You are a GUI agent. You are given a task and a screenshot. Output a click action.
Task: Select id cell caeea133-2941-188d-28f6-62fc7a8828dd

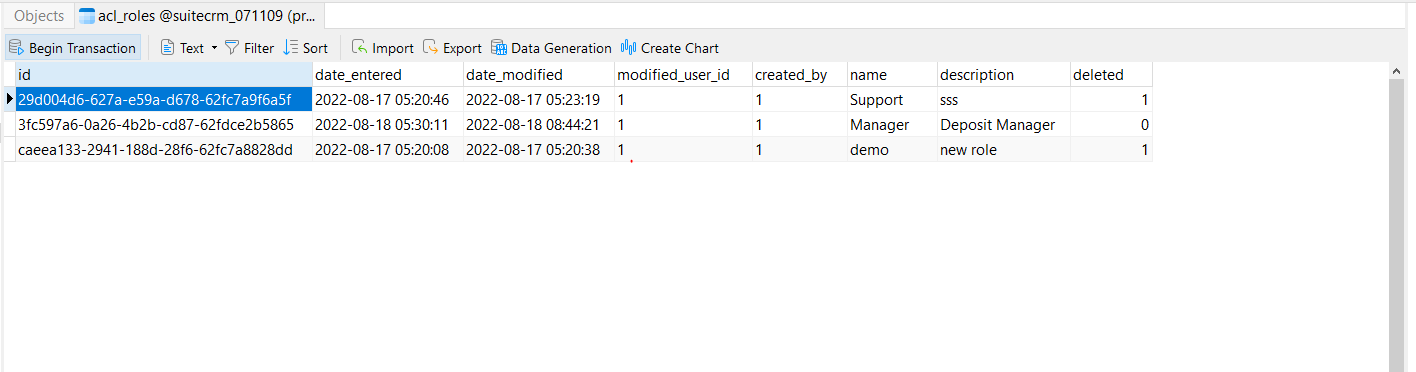[x=164, y=150]
